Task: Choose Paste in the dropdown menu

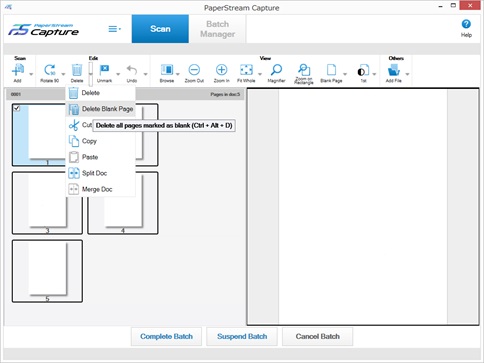Action: point(101,157)
